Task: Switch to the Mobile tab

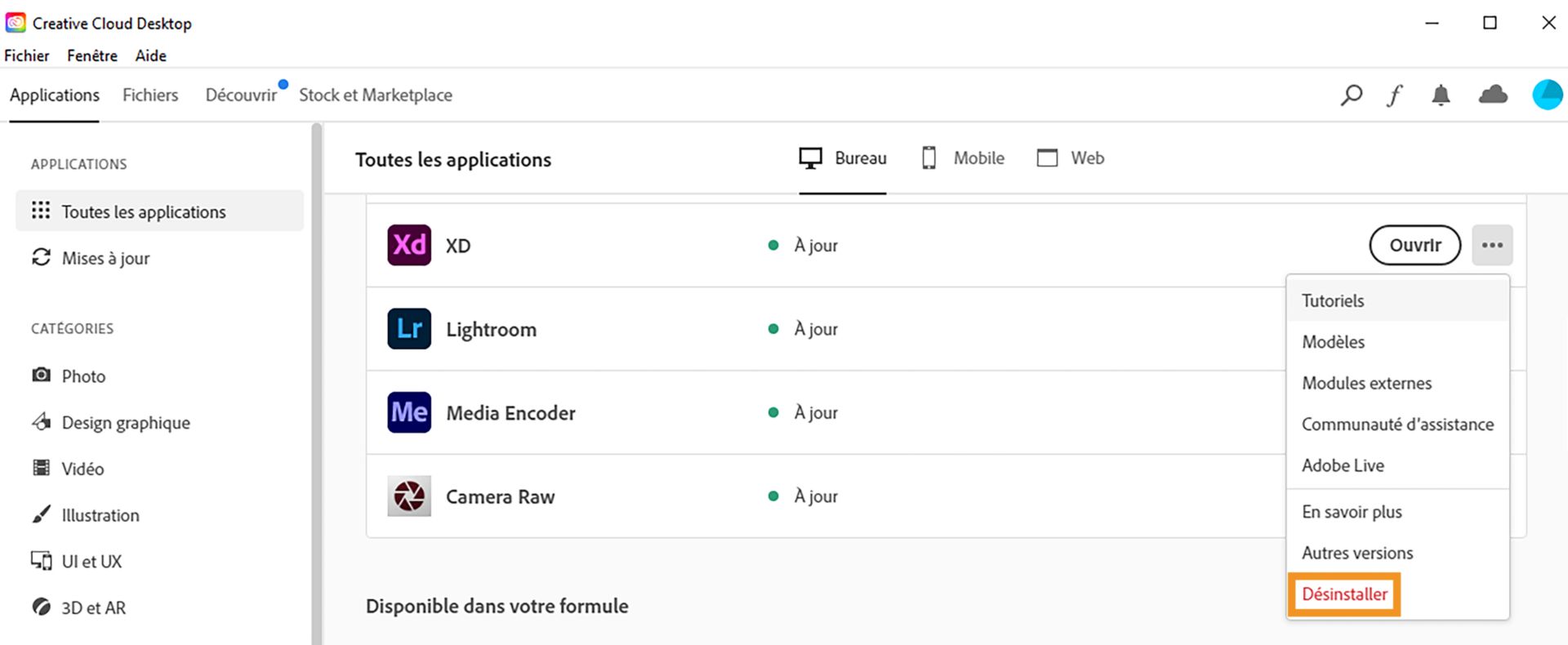Action: coord(964,158)
